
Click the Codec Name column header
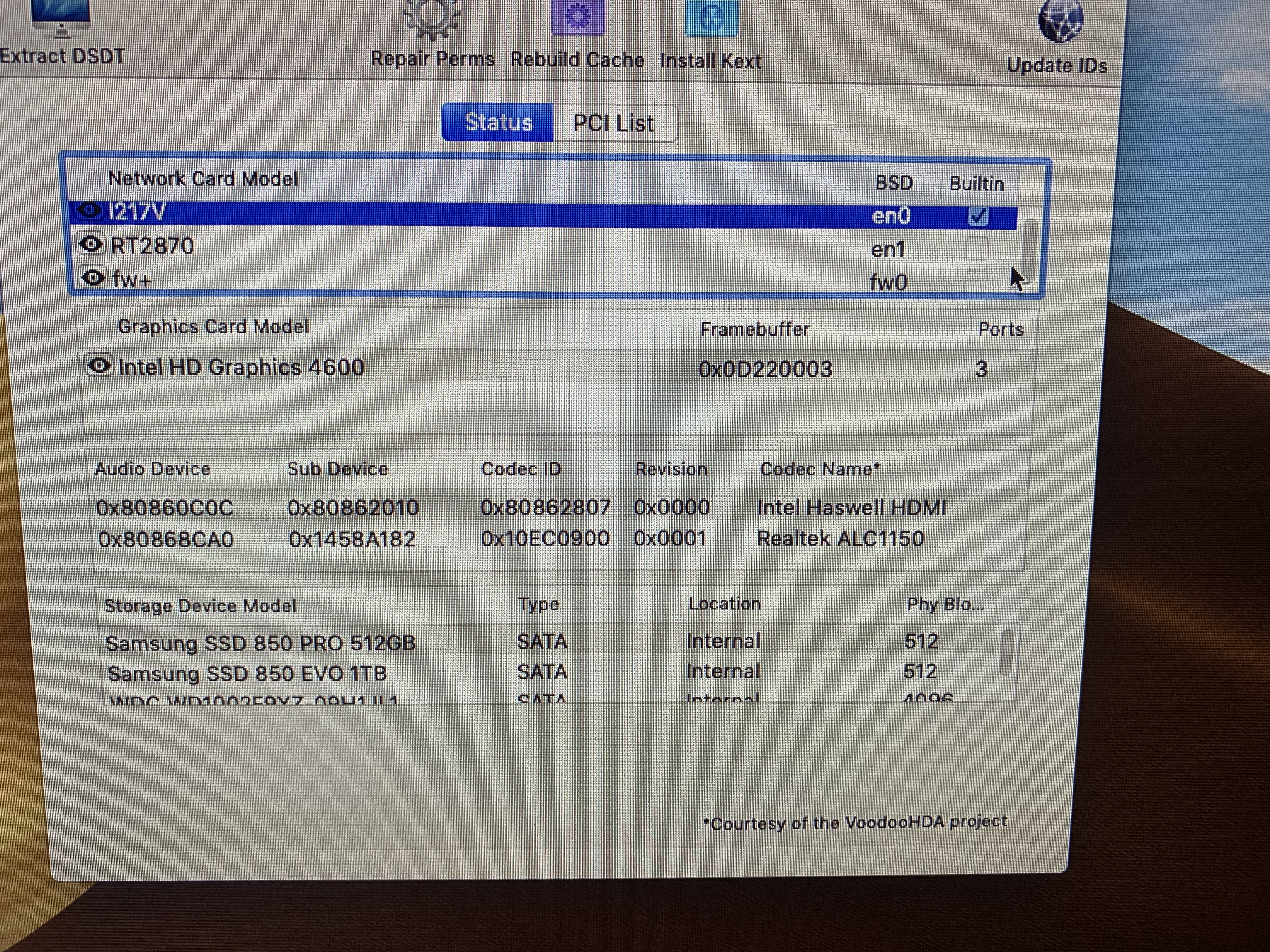click(x=820, y=469)
